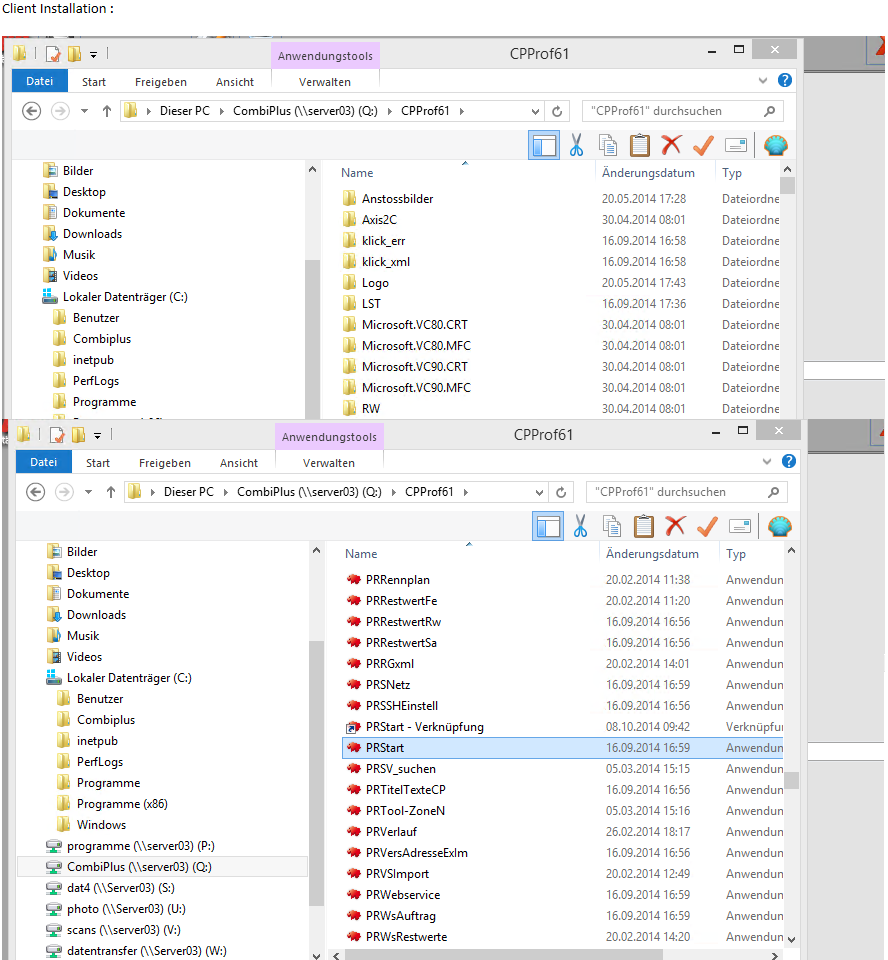888x960 pixels.
Task: Click the refresh button in lower window address bar
Action: pos(561,492)
